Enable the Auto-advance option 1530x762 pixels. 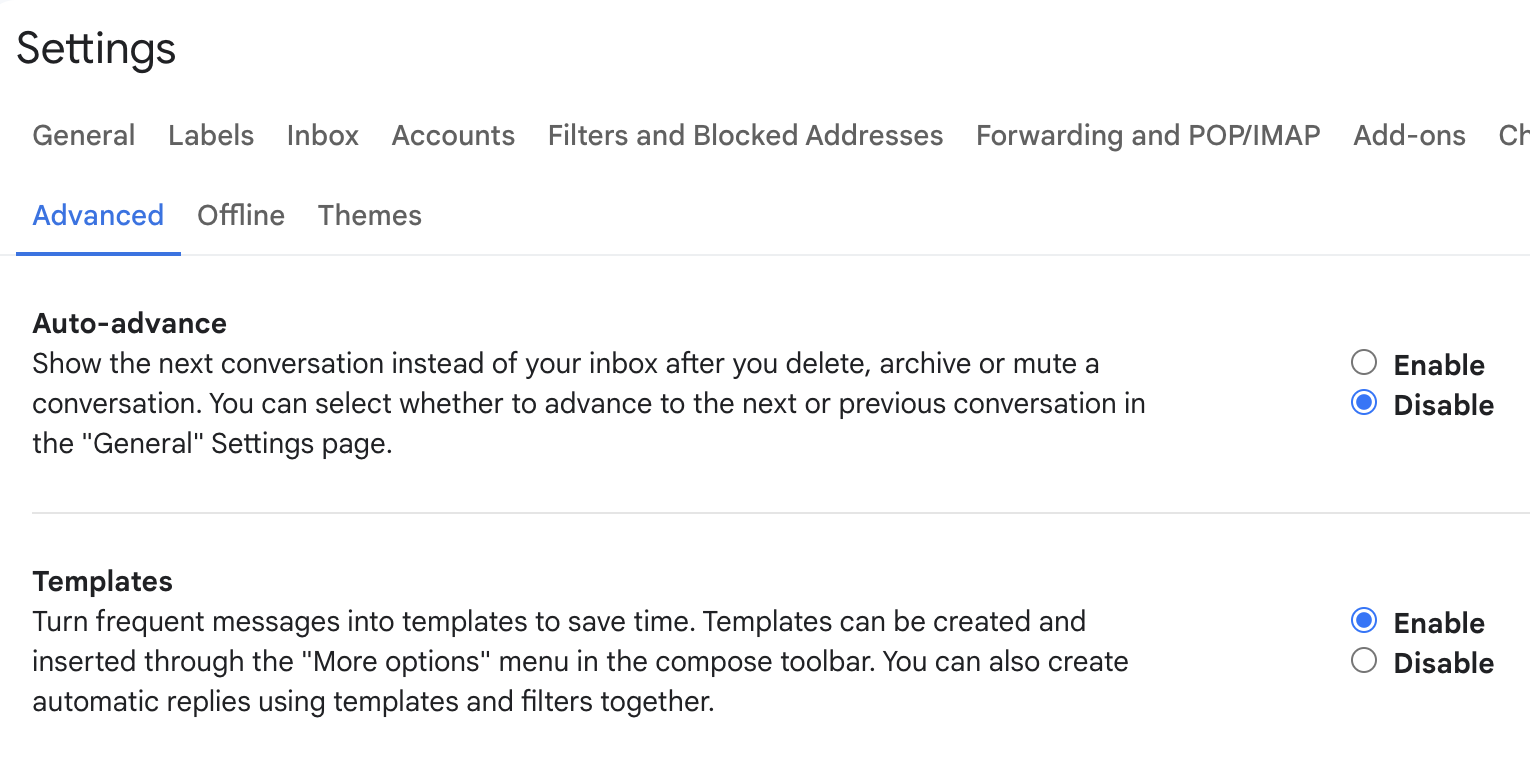click(1364, 362)
